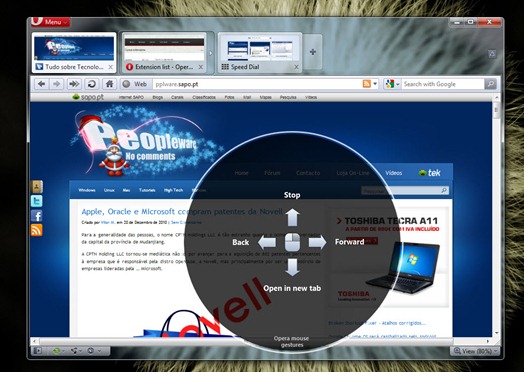Go to the home page icon
The height and width of the screenshot is (372, 524).
(x=109, y=84)
